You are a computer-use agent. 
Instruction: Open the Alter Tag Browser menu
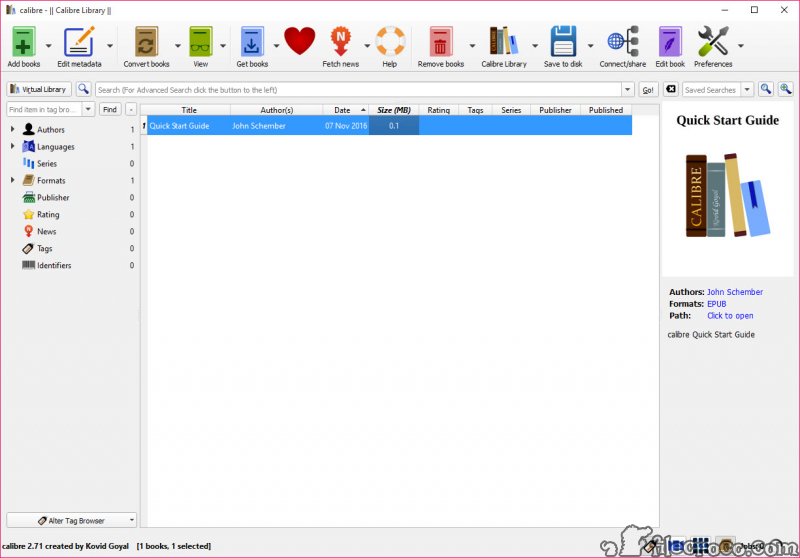click(x=71, y=520)
